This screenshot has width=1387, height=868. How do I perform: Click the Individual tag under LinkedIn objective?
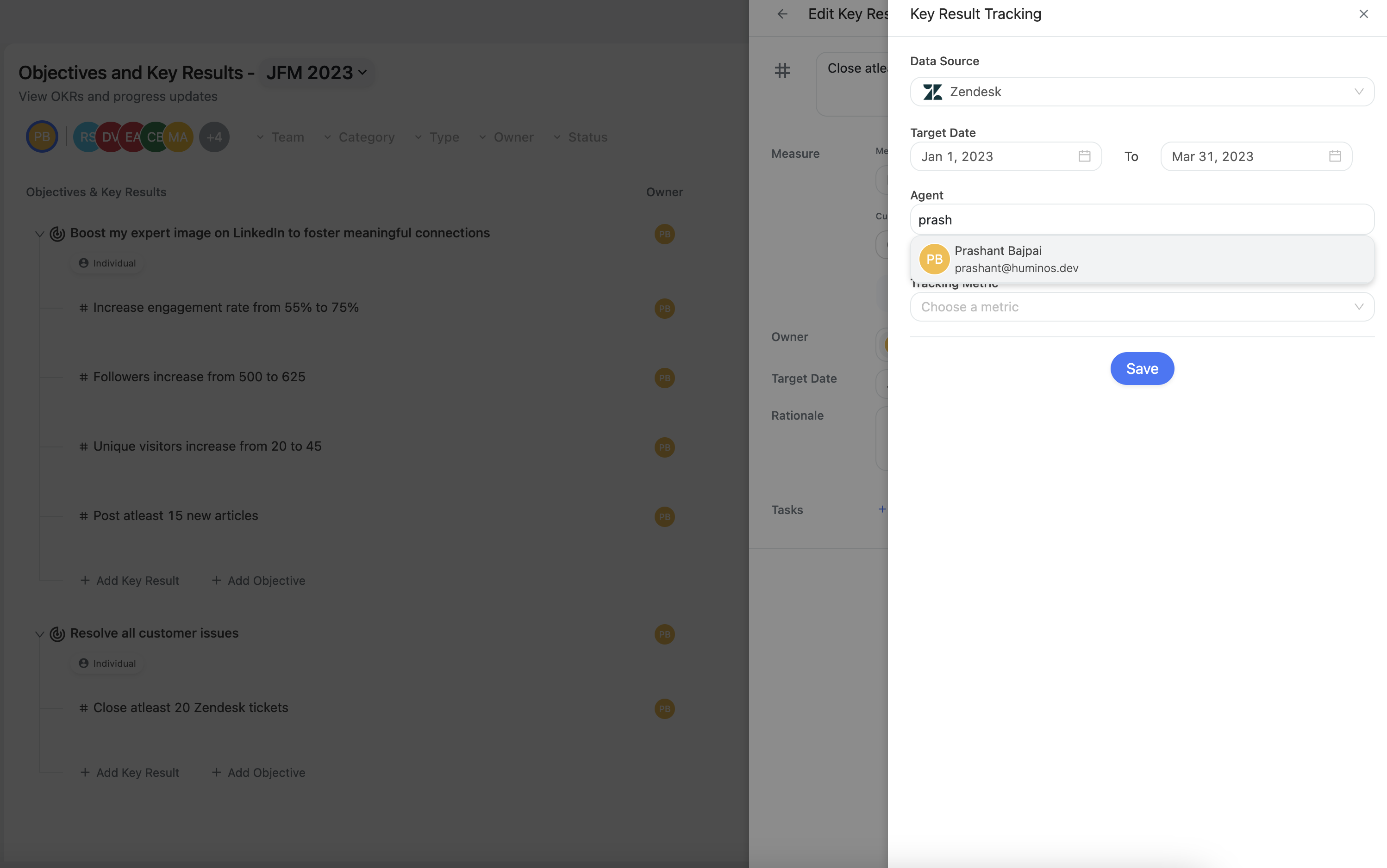coord(107,263)
